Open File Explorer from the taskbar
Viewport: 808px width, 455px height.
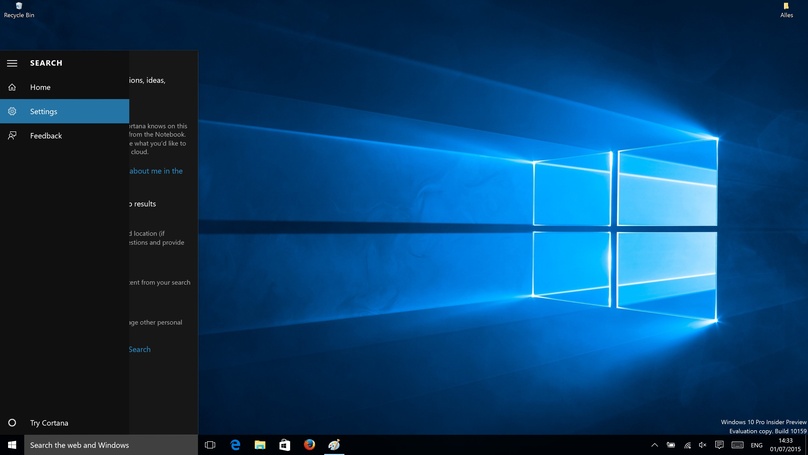260,445
